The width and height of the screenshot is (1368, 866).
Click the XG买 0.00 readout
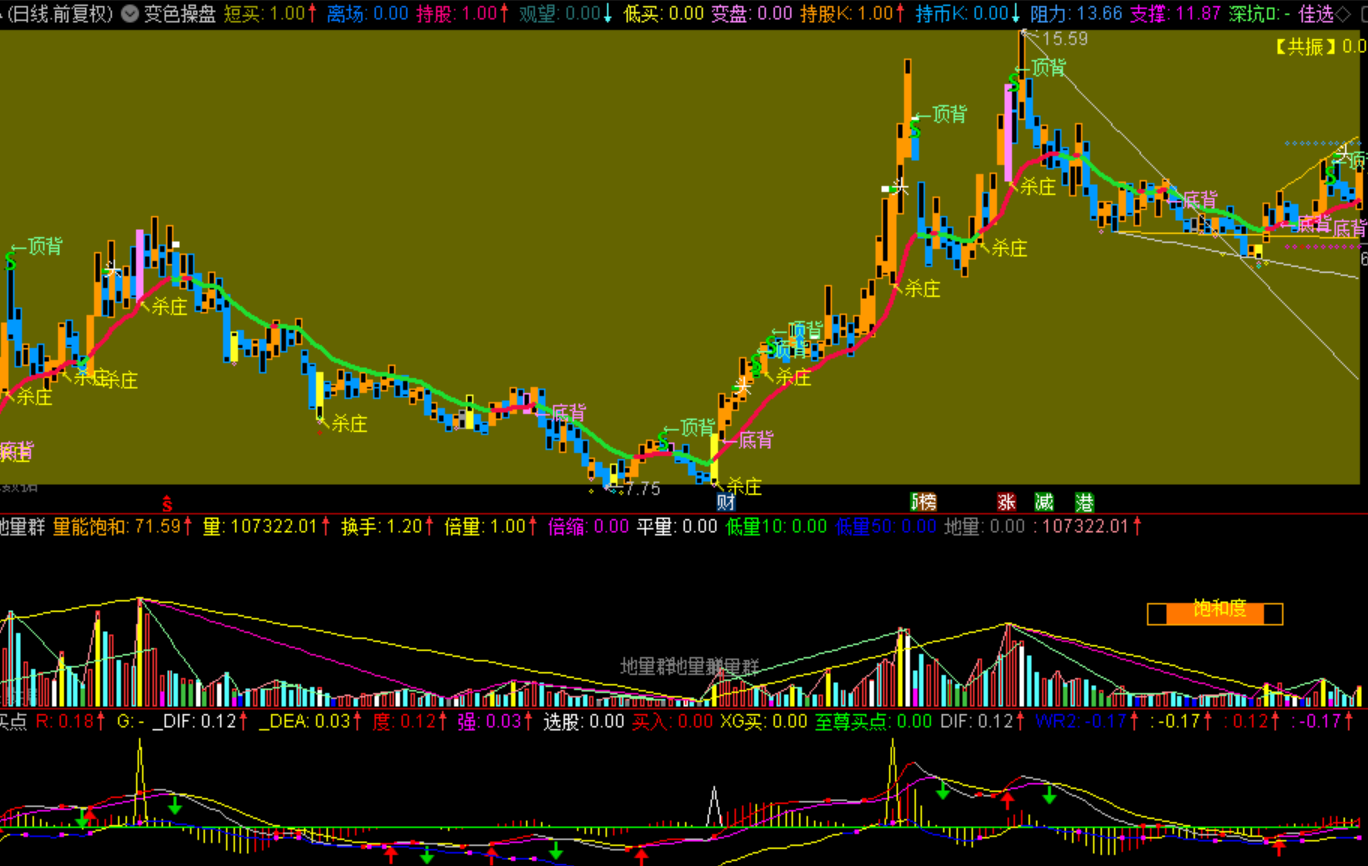pos(763,721)
